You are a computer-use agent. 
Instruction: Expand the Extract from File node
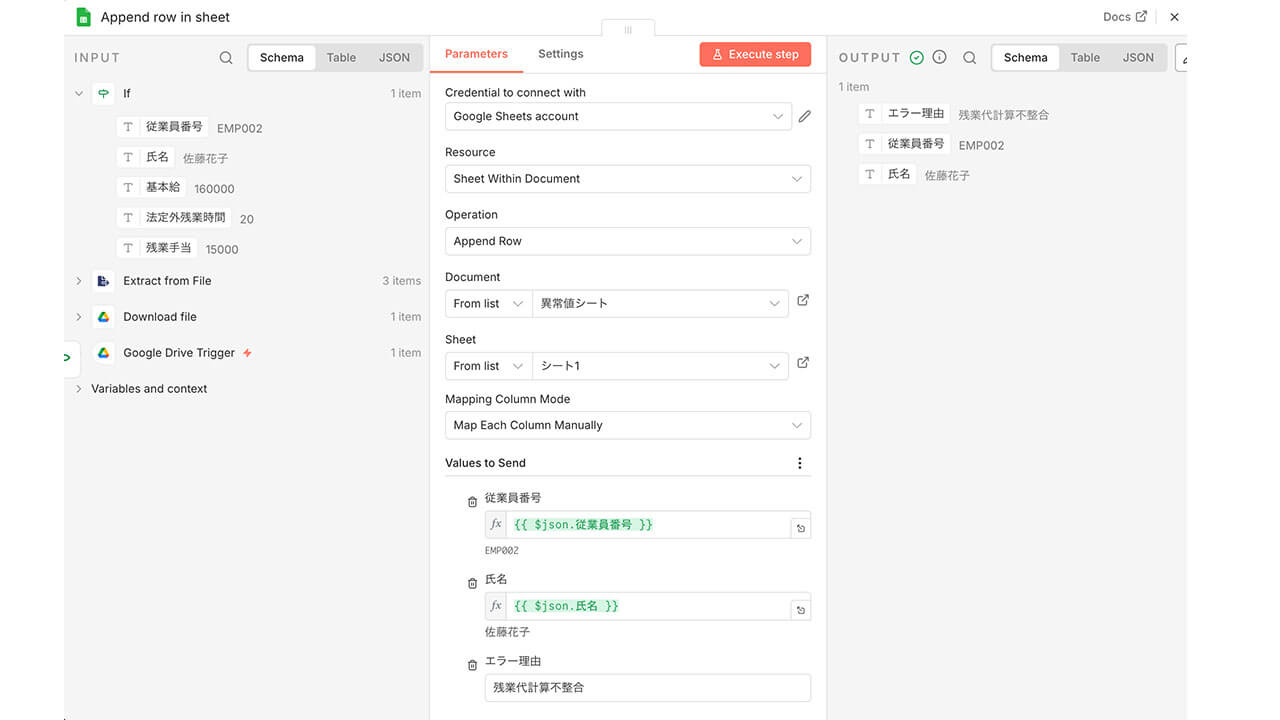79,281
